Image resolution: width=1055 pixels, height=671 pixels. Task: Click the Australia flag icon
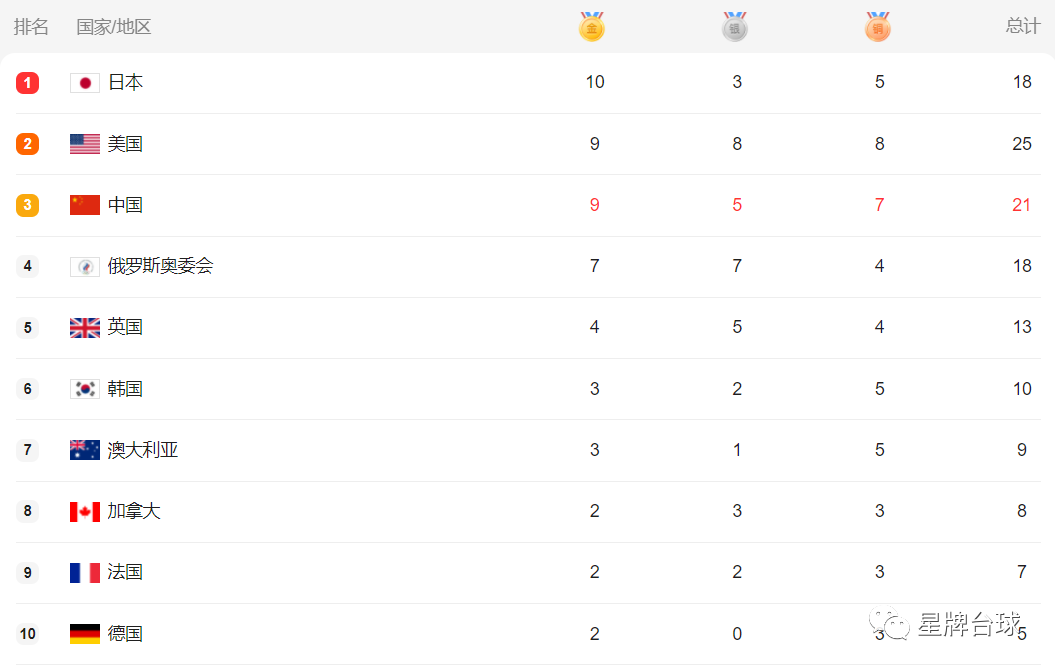click(85, 450)
